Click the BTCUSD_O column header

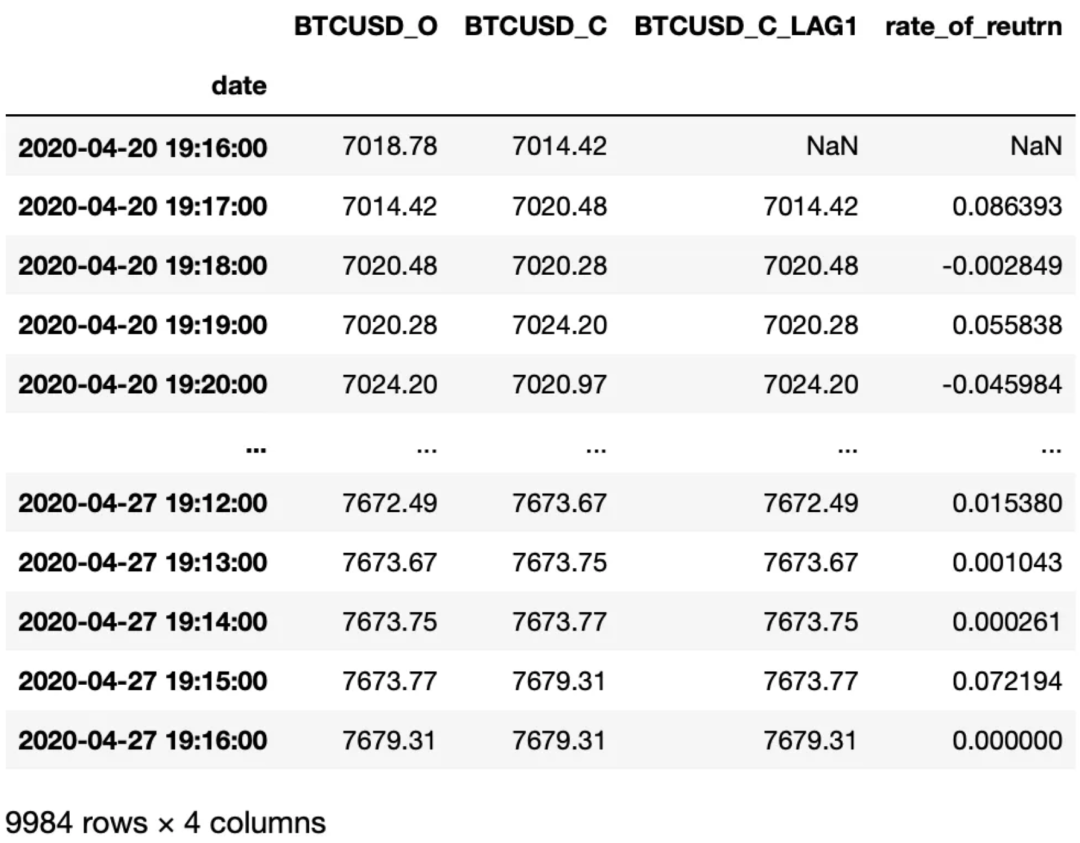(x=366, y=27)
